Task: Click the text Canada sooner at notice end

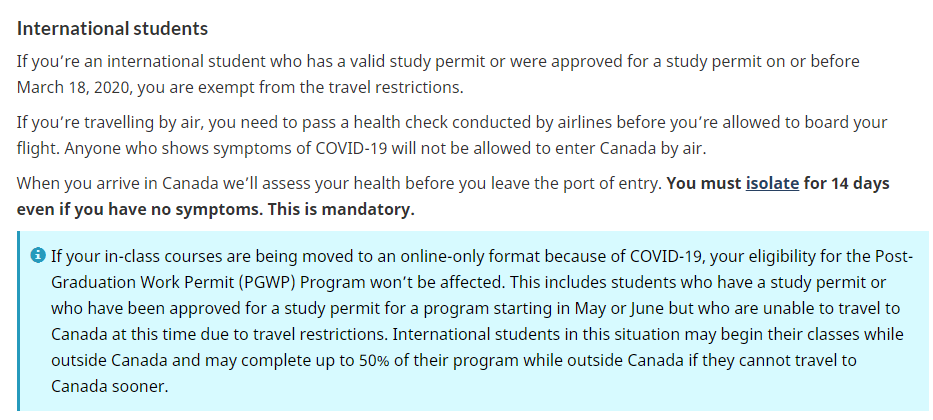Action: (110, 386)
